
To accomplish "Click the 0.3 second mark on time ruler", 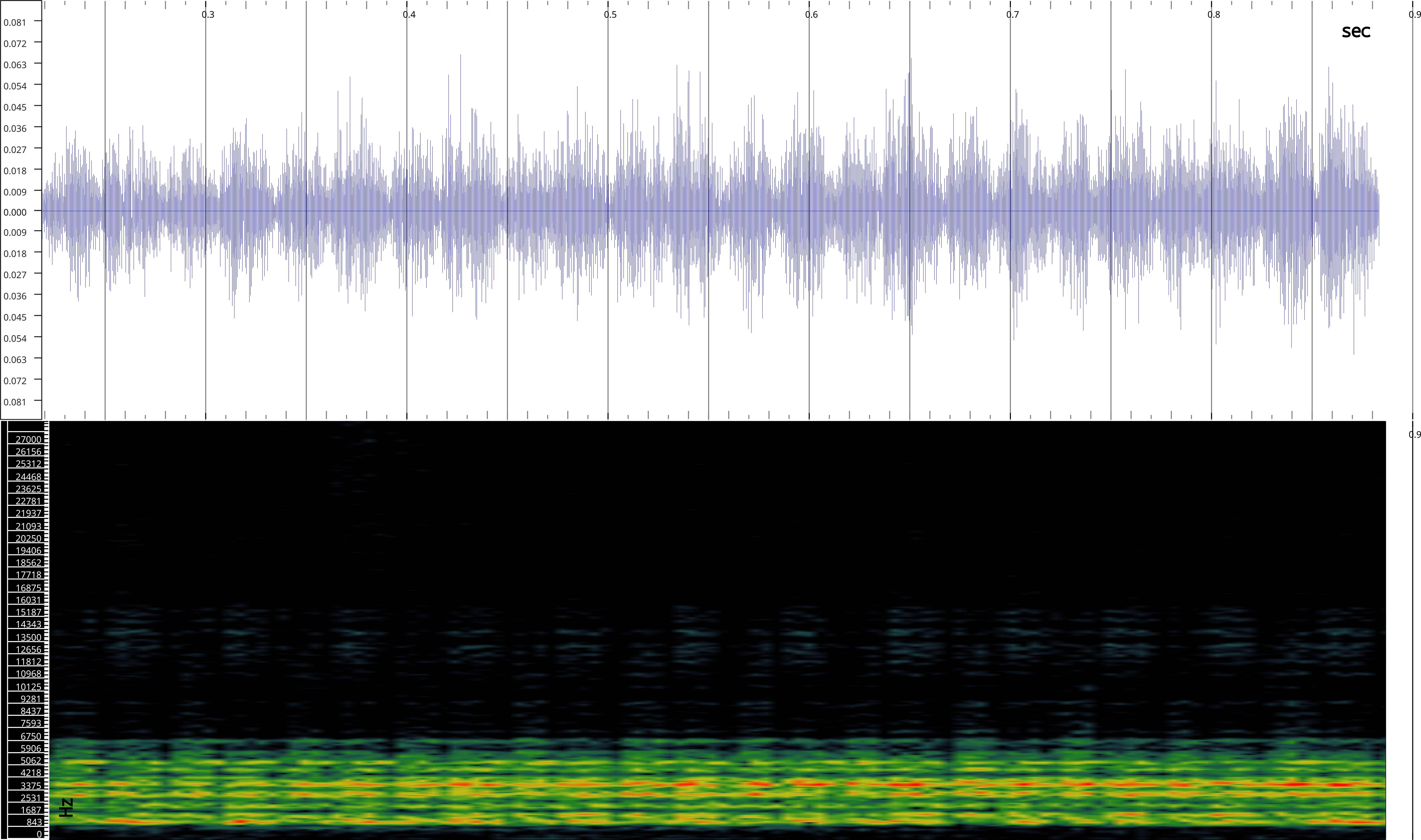I will (208, 15).
